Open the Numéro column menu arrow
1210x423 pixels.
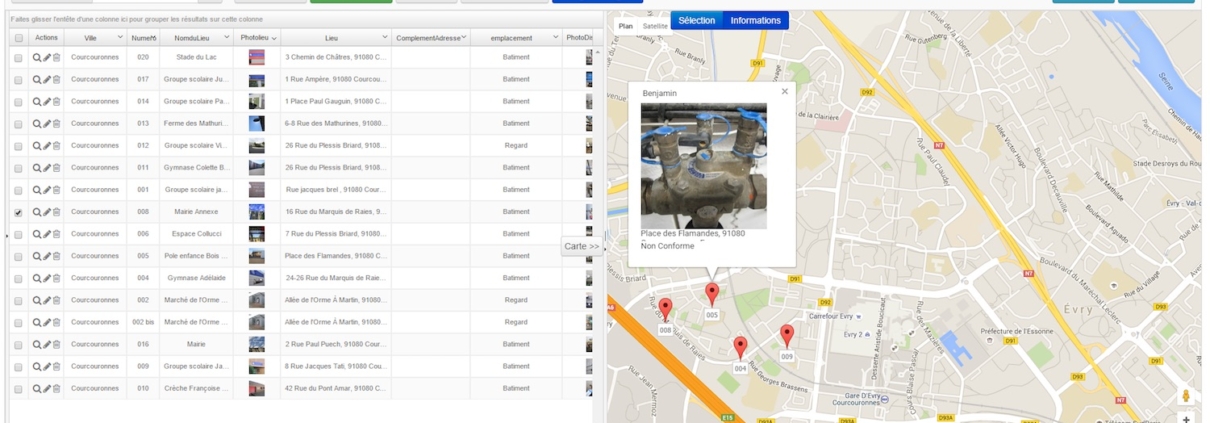(x=153, y=38)
